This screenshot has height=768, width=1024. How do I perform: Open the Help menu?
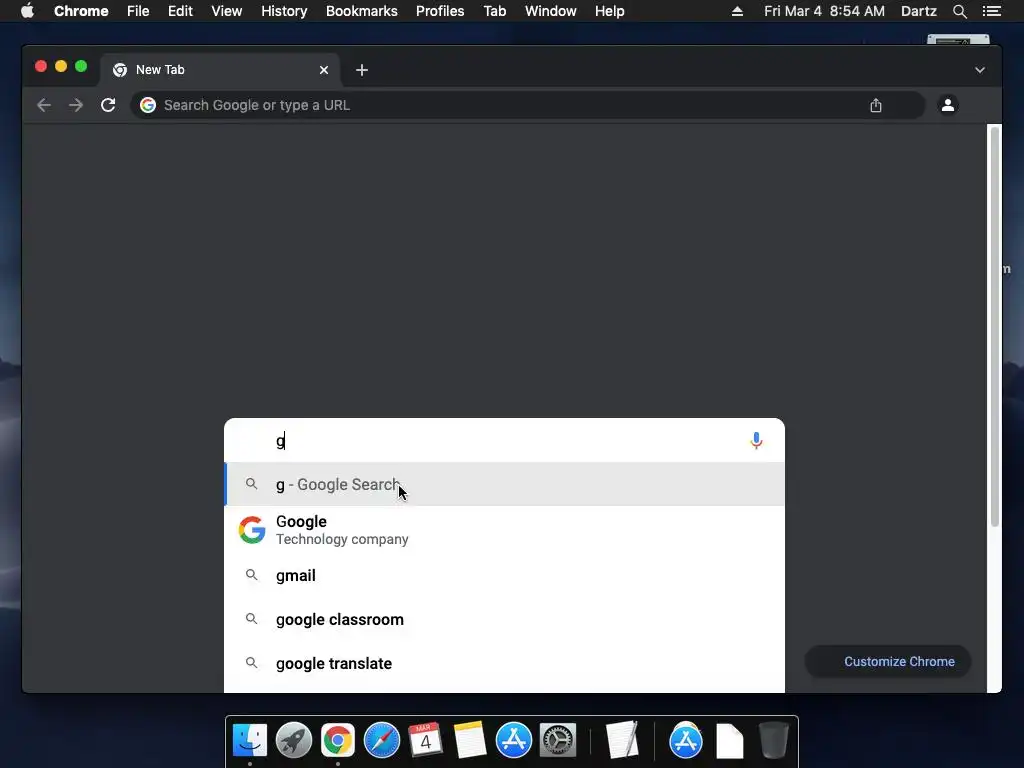(609, 11)
